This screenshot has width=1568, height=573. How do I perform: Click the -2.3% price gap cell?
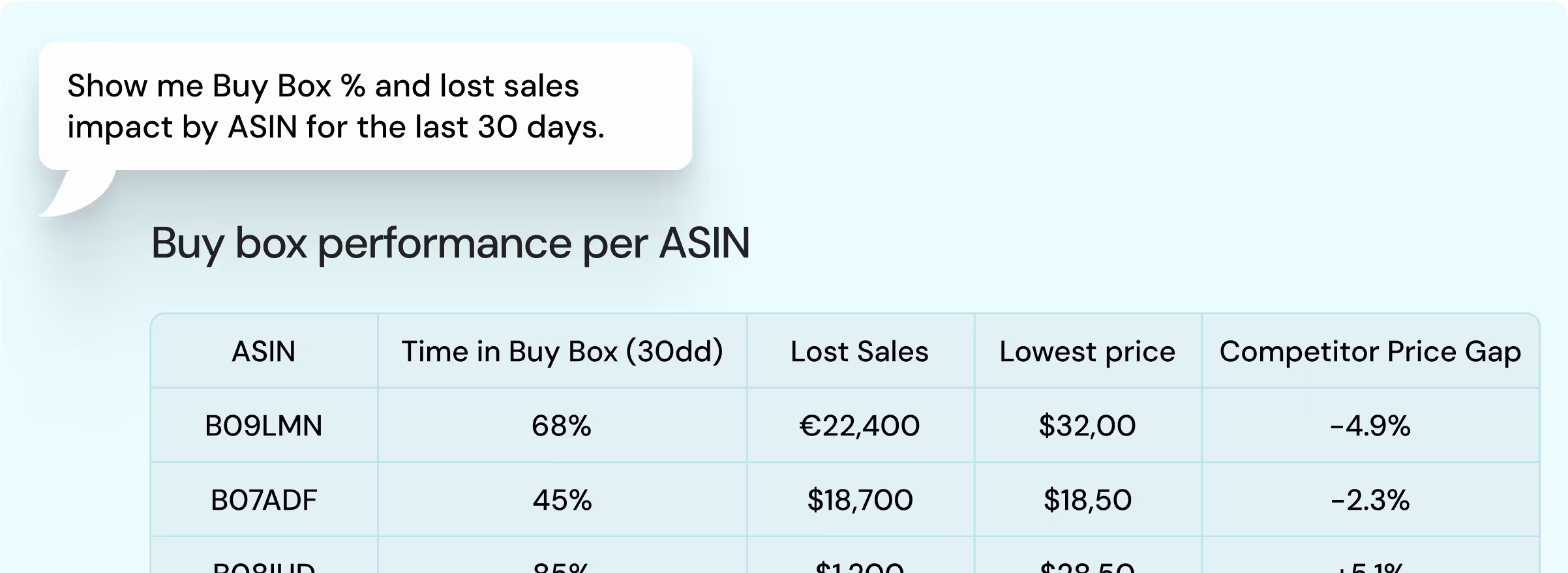[1370, 501]
